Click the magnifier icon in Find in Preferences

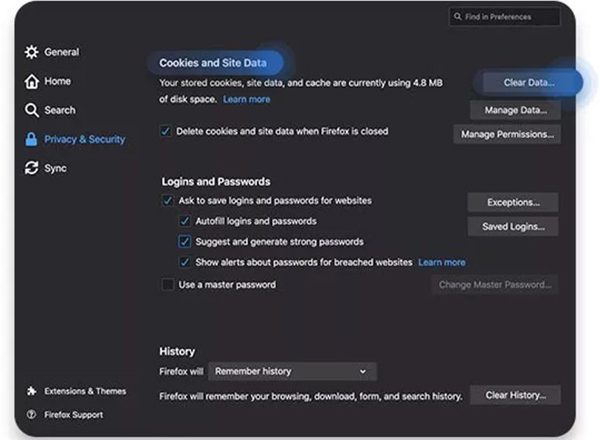point(457,16)
